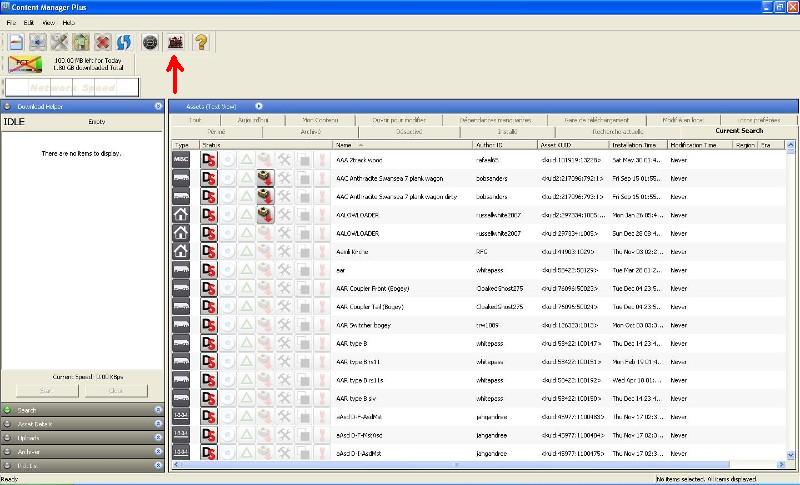800x485 pixels.
Task: Sort by the Modification Time column header
Action: pos(700,145)
